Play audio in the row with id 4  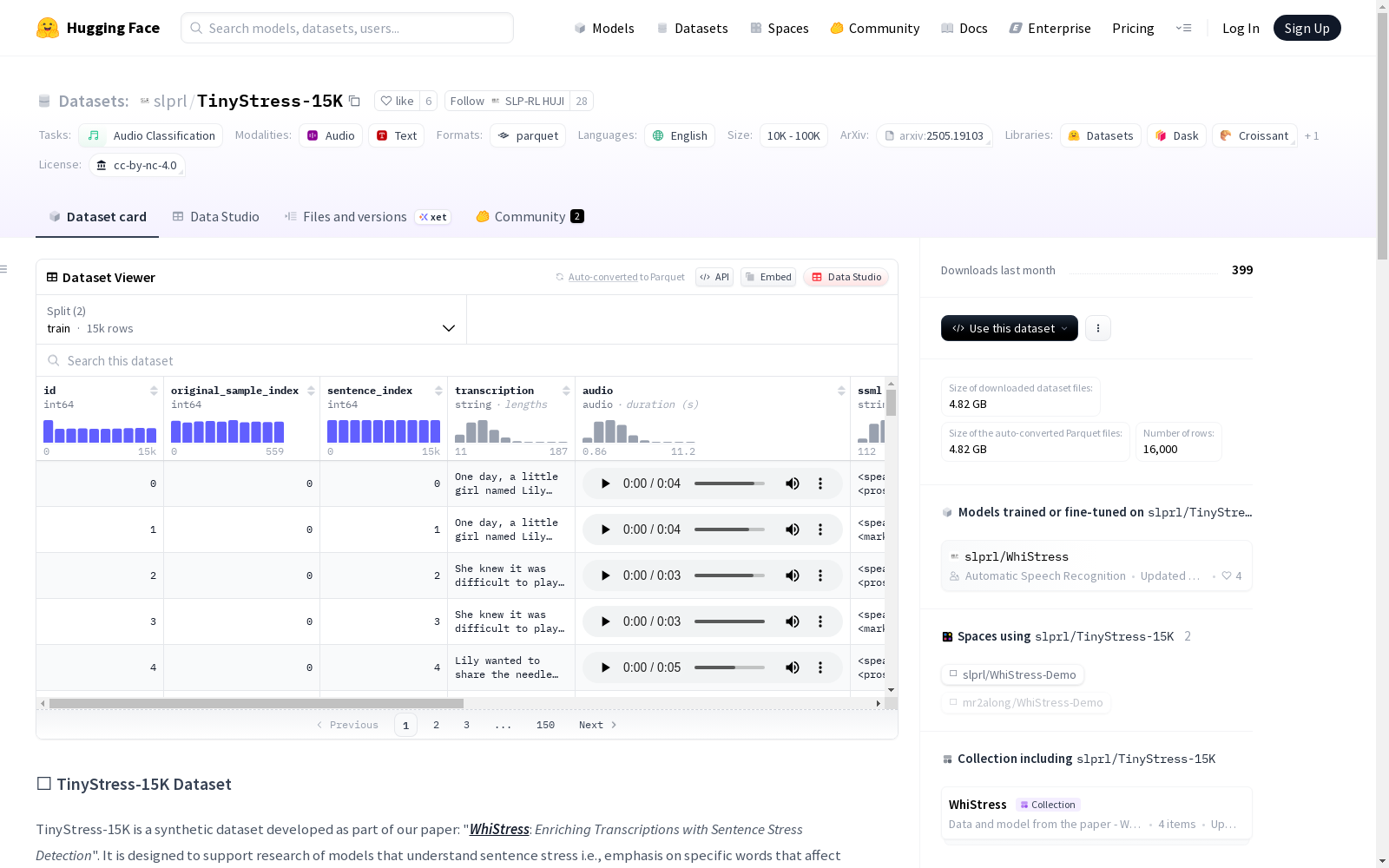coord(605,667)
